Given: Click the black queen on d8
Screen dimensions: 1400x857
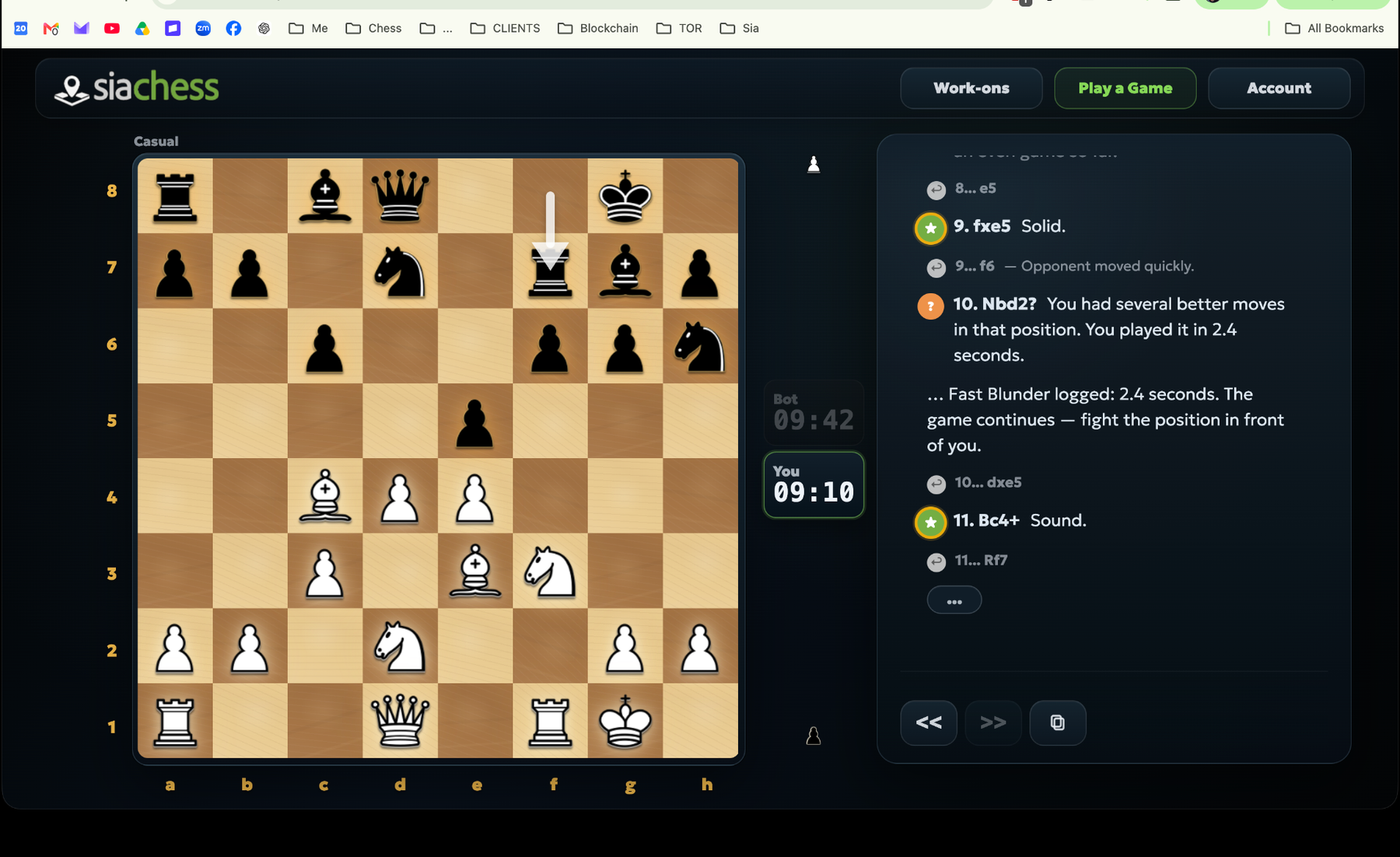Looking at the screenshot, I should 400,196.
